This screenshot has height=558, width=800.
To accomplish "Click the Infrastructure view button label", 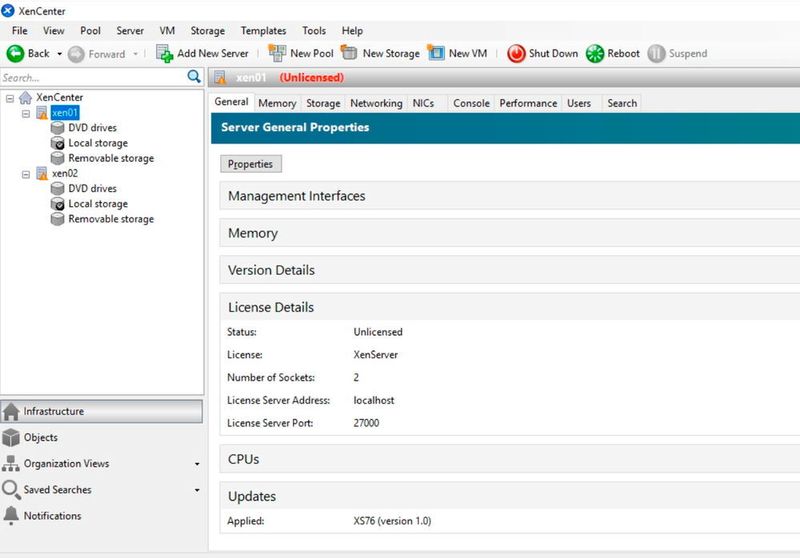I will [54, 411].
